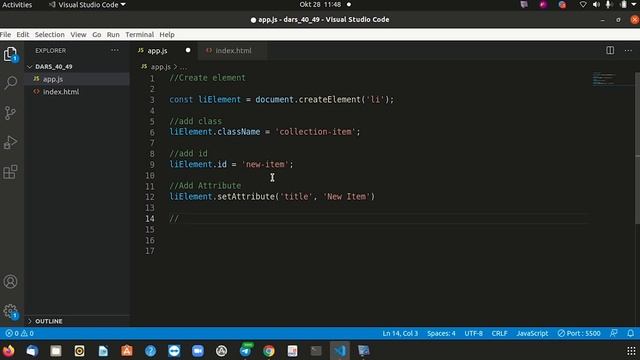Open the Run and Debug view
This screenshot has height=360, width=640.
coord(10,142)
